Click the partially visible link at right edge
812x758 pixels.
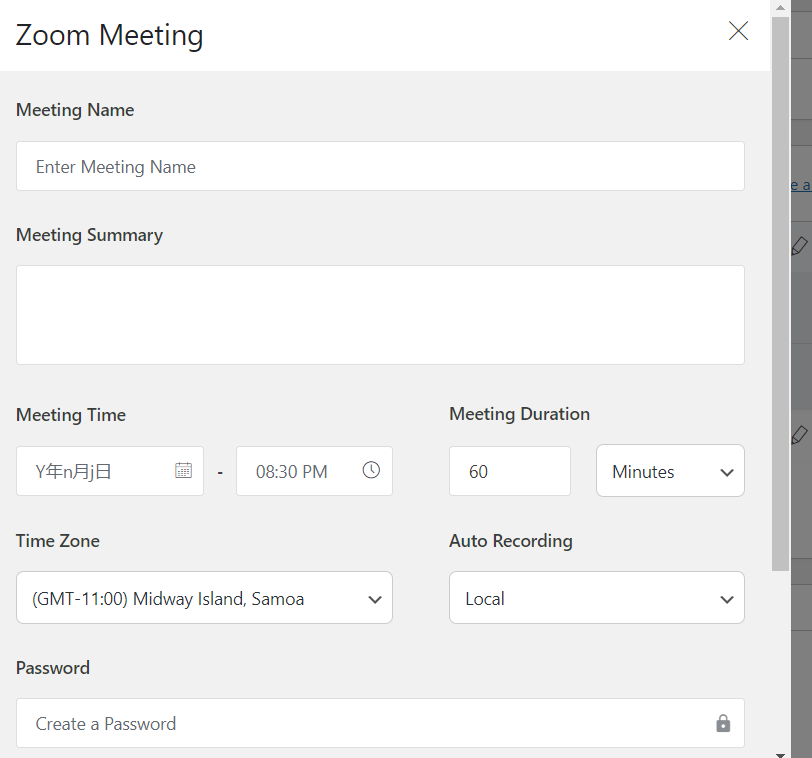(x=801, y=185)
